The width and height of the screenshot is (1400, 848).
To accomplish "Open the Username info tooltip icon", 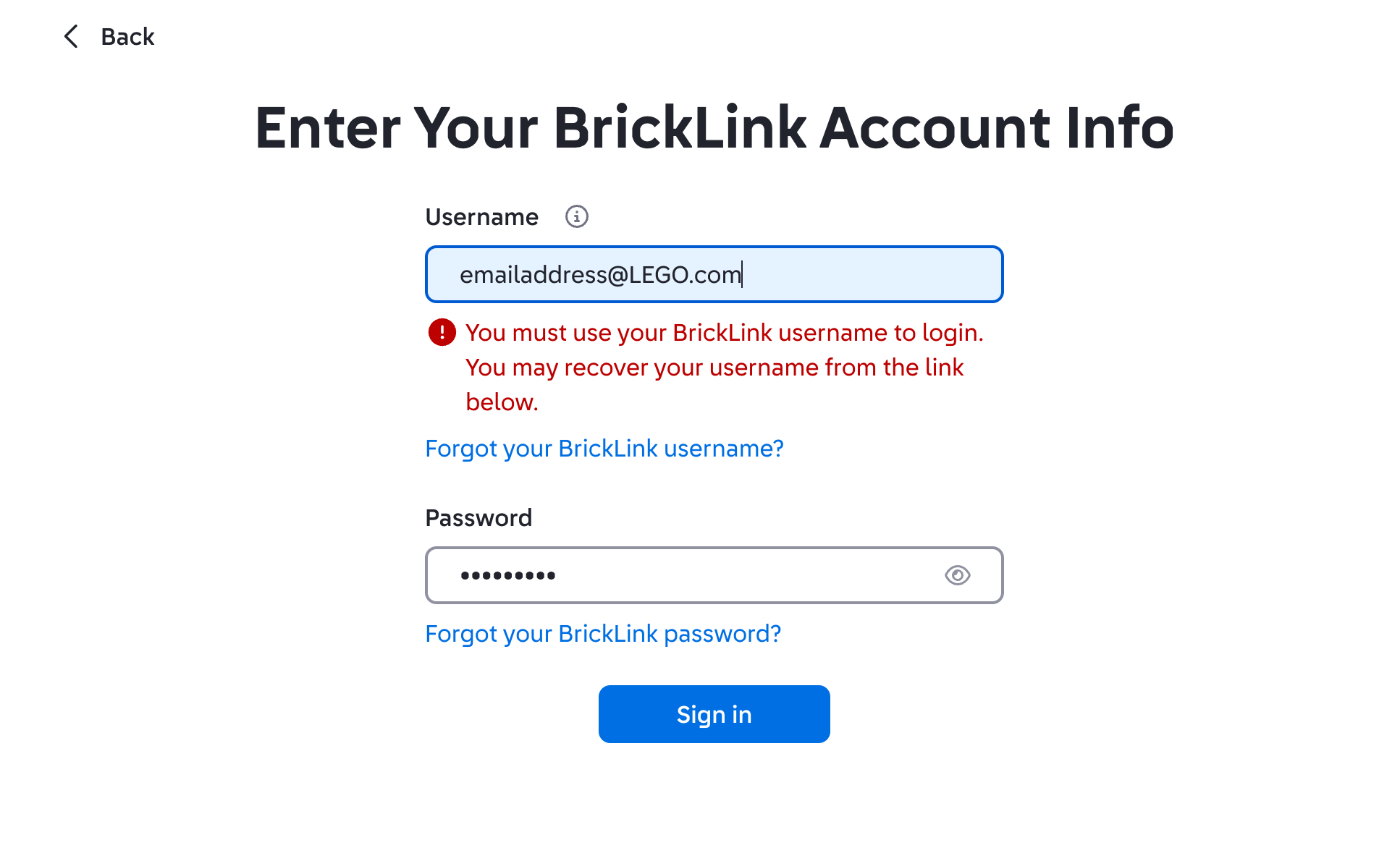I will click(576, 216).
